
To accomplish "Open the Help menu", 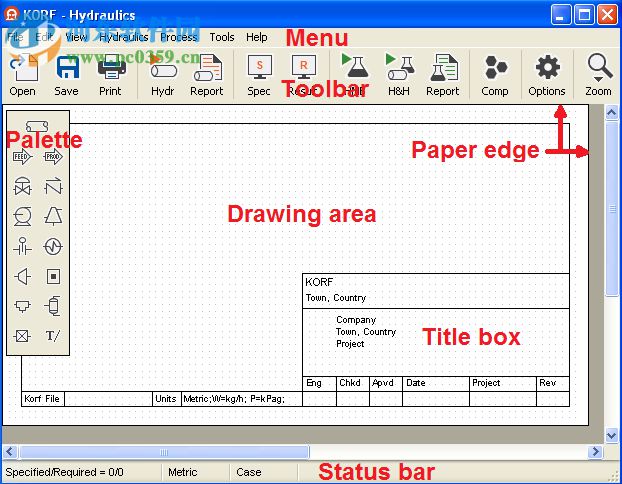I will (257, 37).
